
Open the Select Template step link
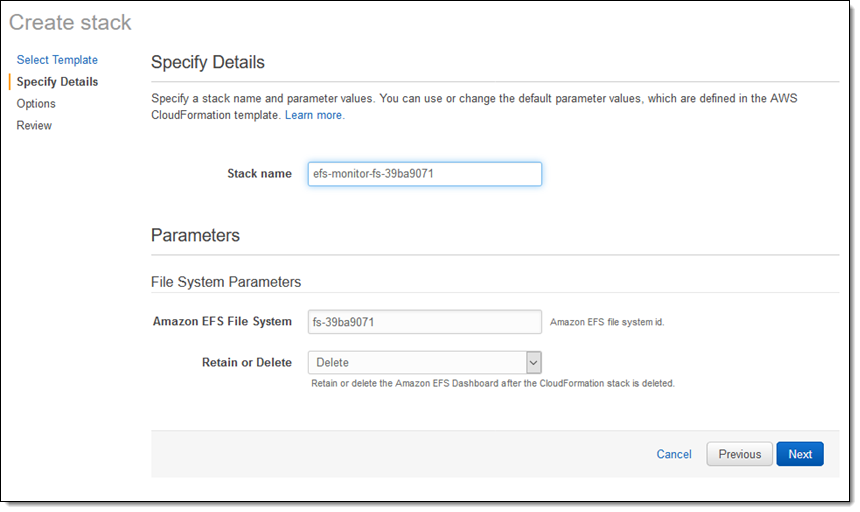(57, 60)
